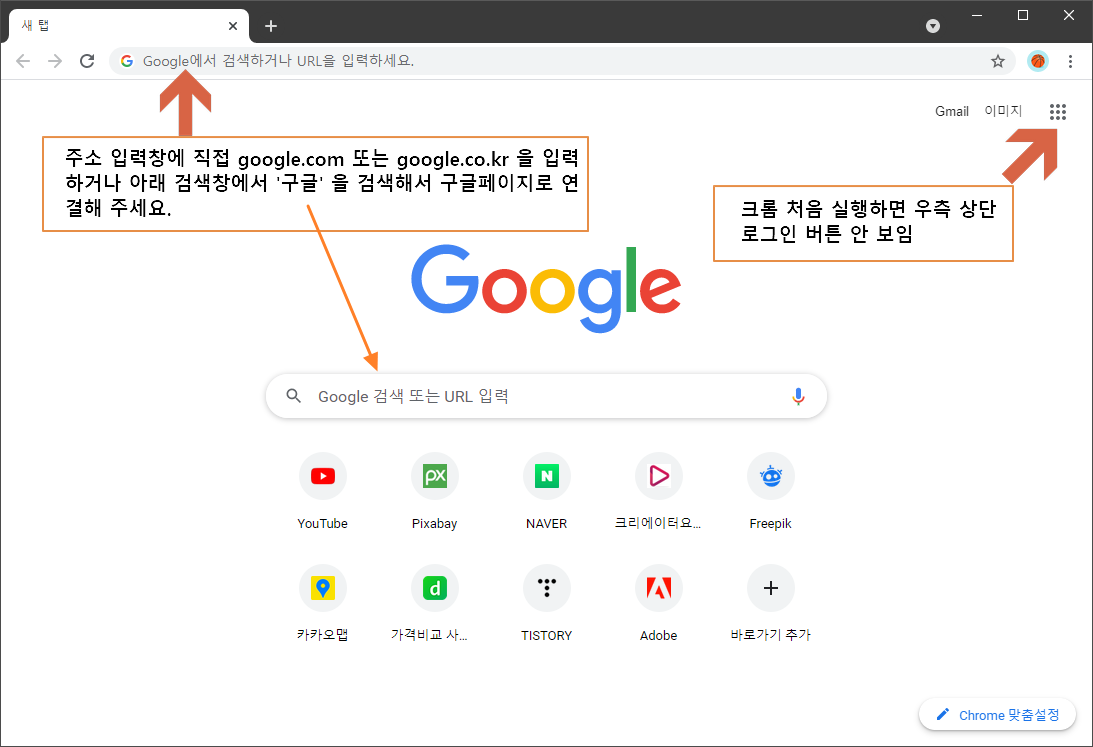Open the Gmail link
Image resolution: width=1093 pixels, height=747 pixels.
point(951,111)
